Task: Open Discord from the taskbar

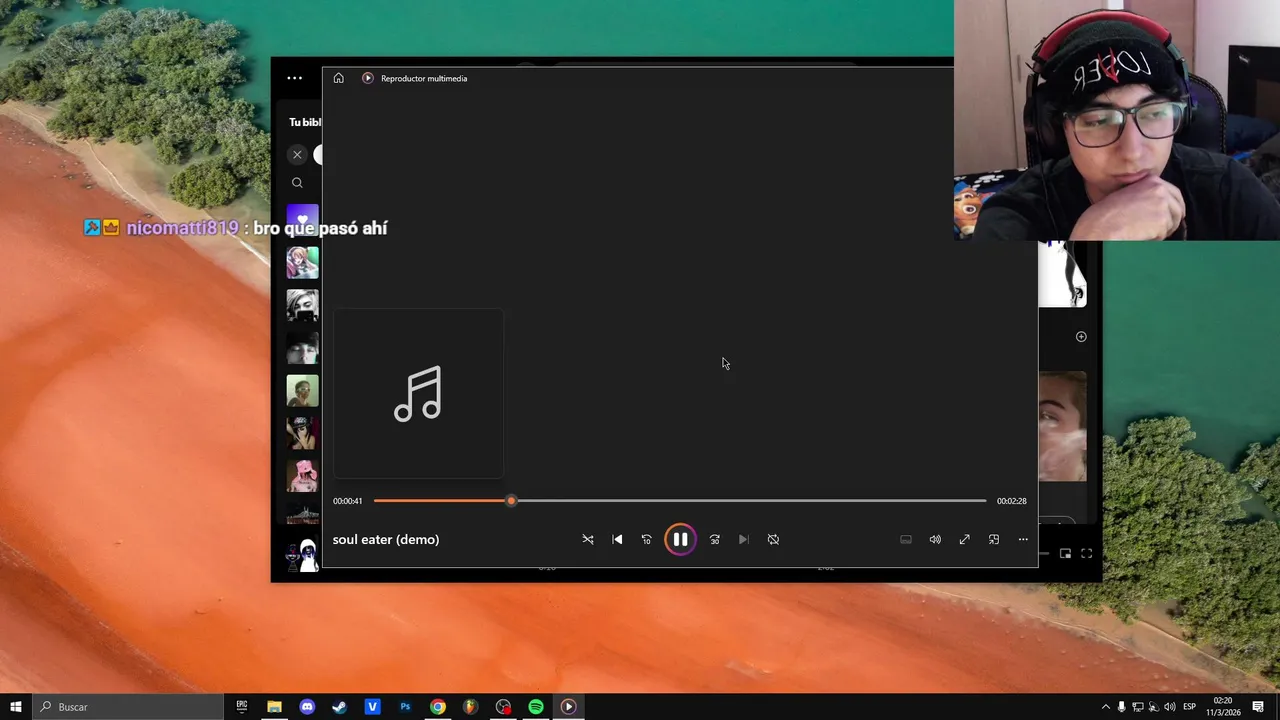Action: click(x=307, y=707)
